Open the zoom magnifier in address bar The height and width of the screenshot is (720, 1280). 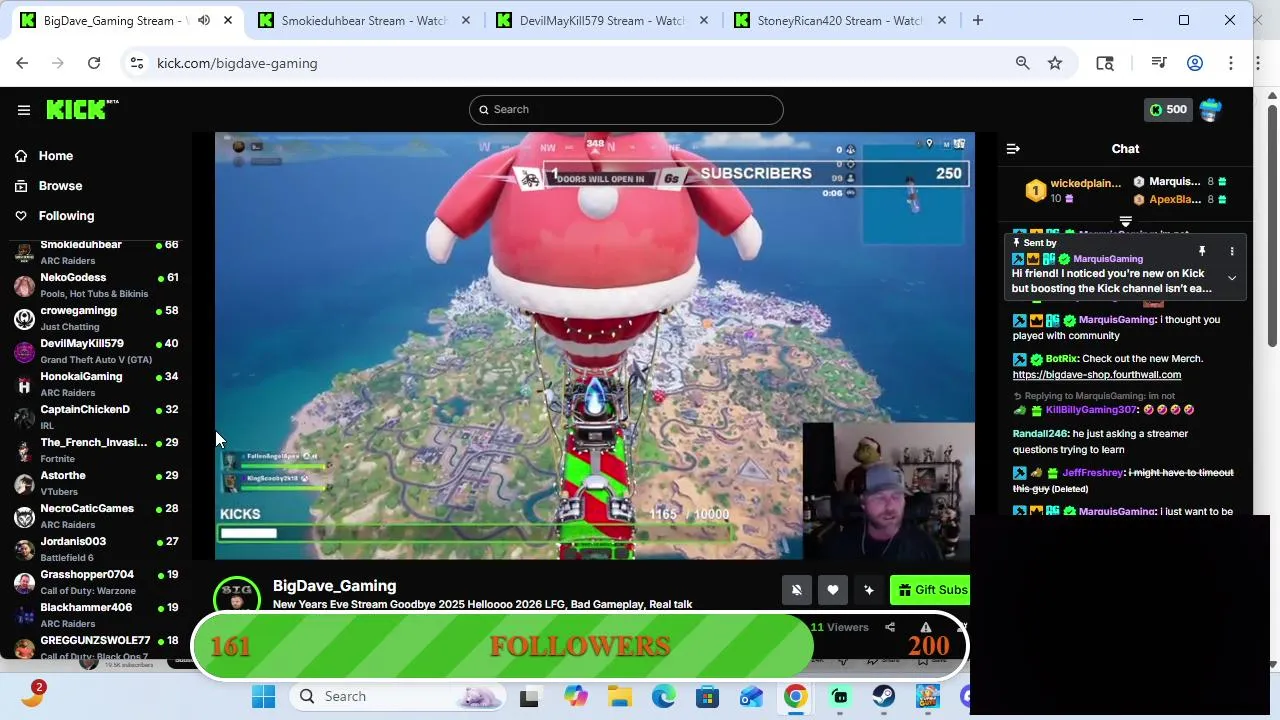tap(1022, 63)
